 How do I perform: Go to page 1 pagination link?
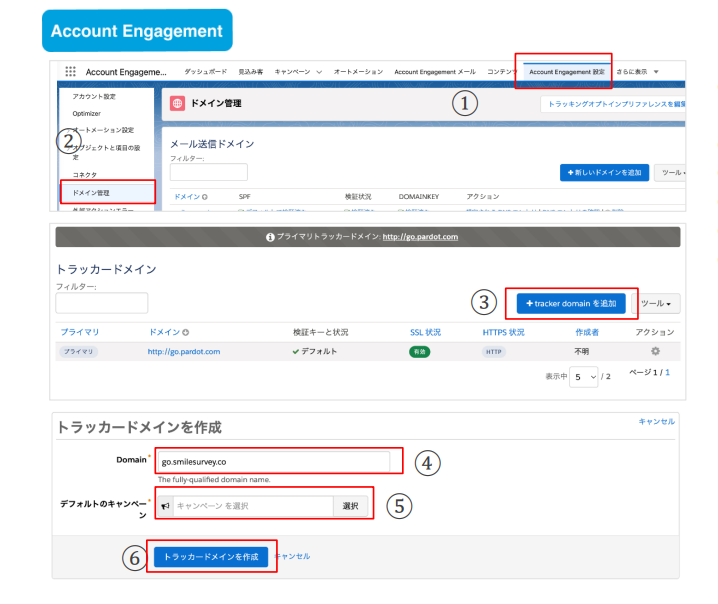[667, 373]
